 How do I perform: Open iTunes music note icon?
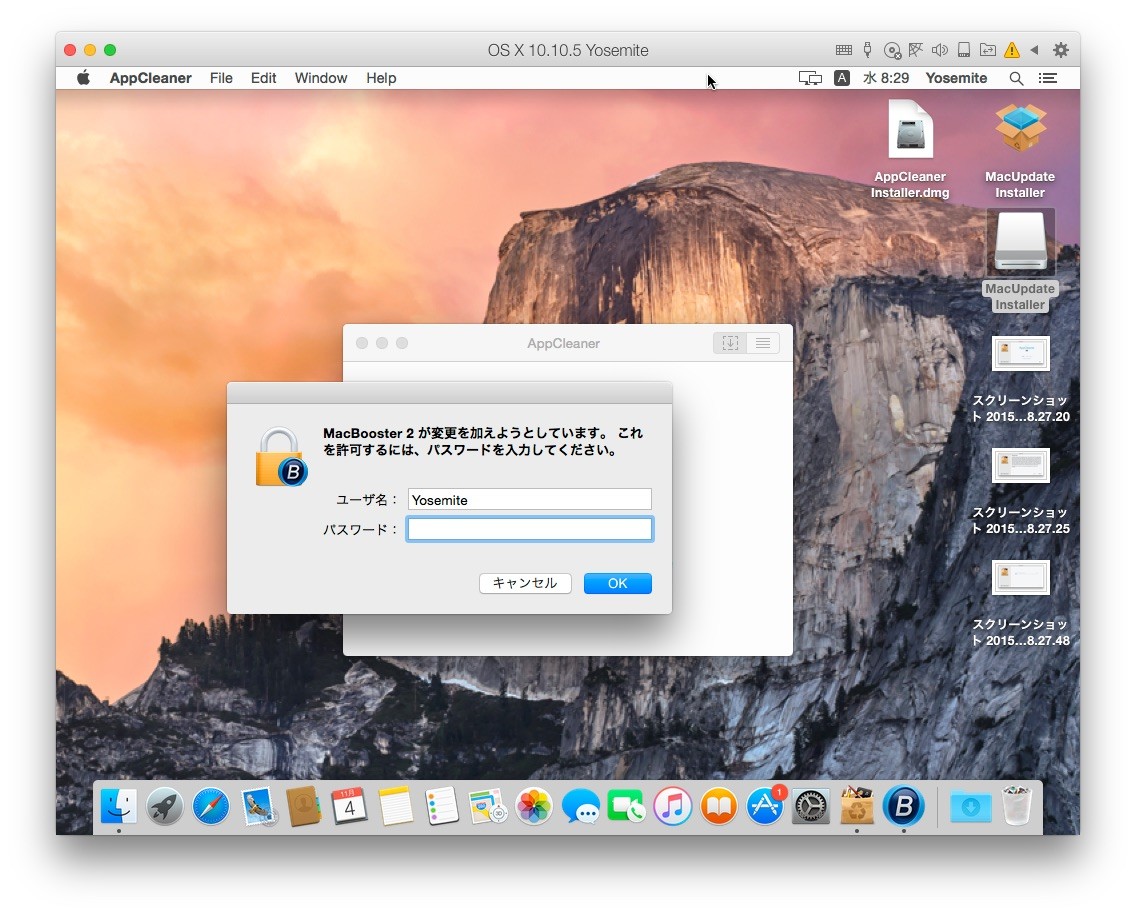click(x=672, y=806)
